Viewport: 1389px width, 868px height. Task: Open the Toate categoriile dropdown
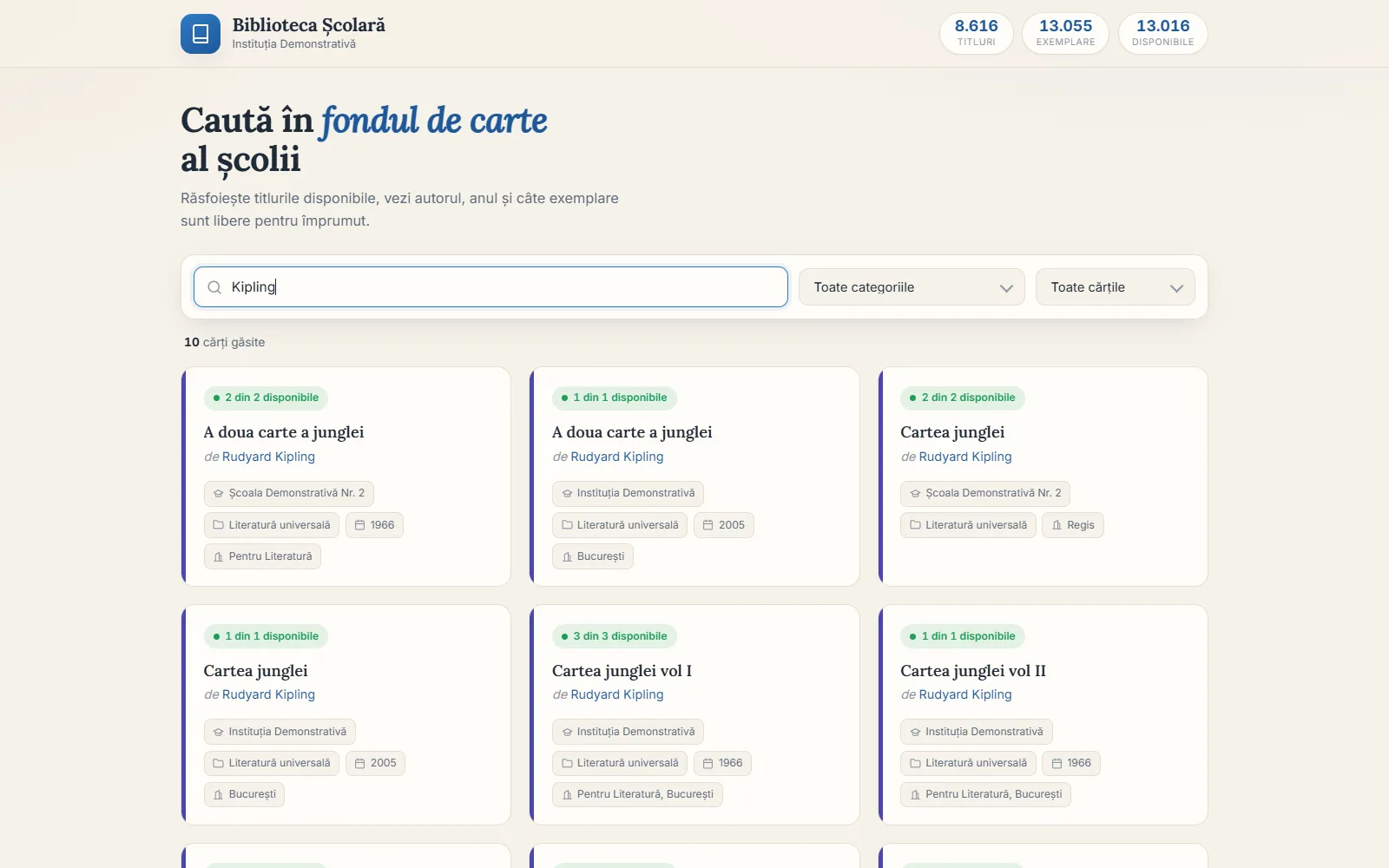click(912, 287)
